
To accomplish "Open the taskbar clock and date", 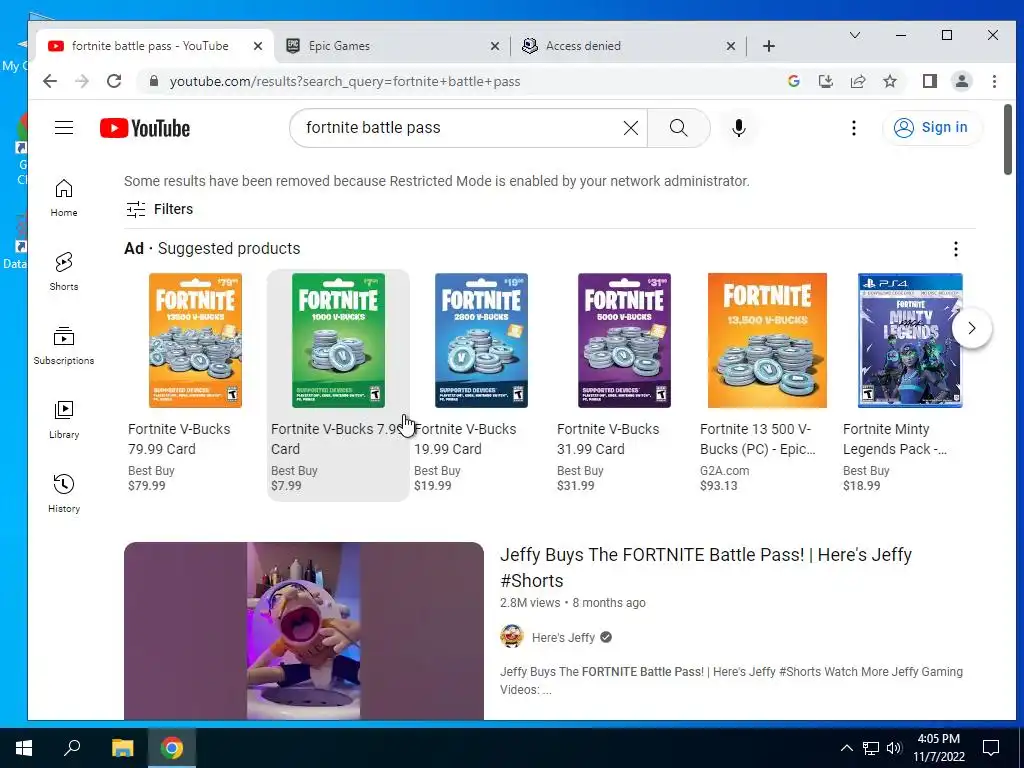I will point(938,748).
